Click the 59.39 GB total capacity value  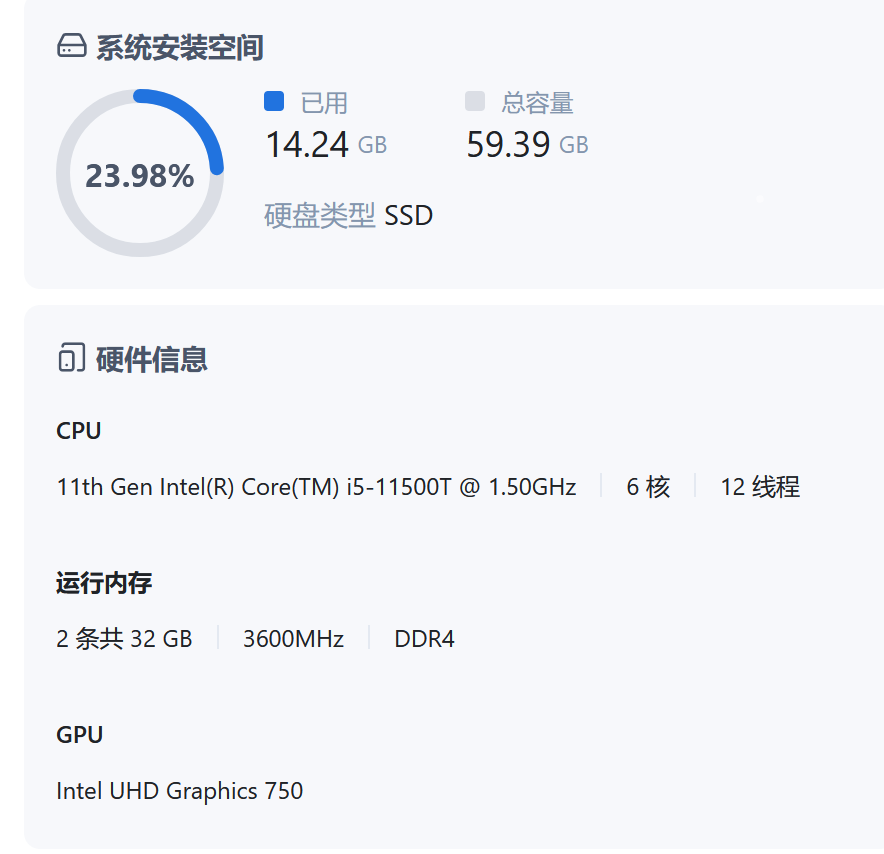point(527,145)
